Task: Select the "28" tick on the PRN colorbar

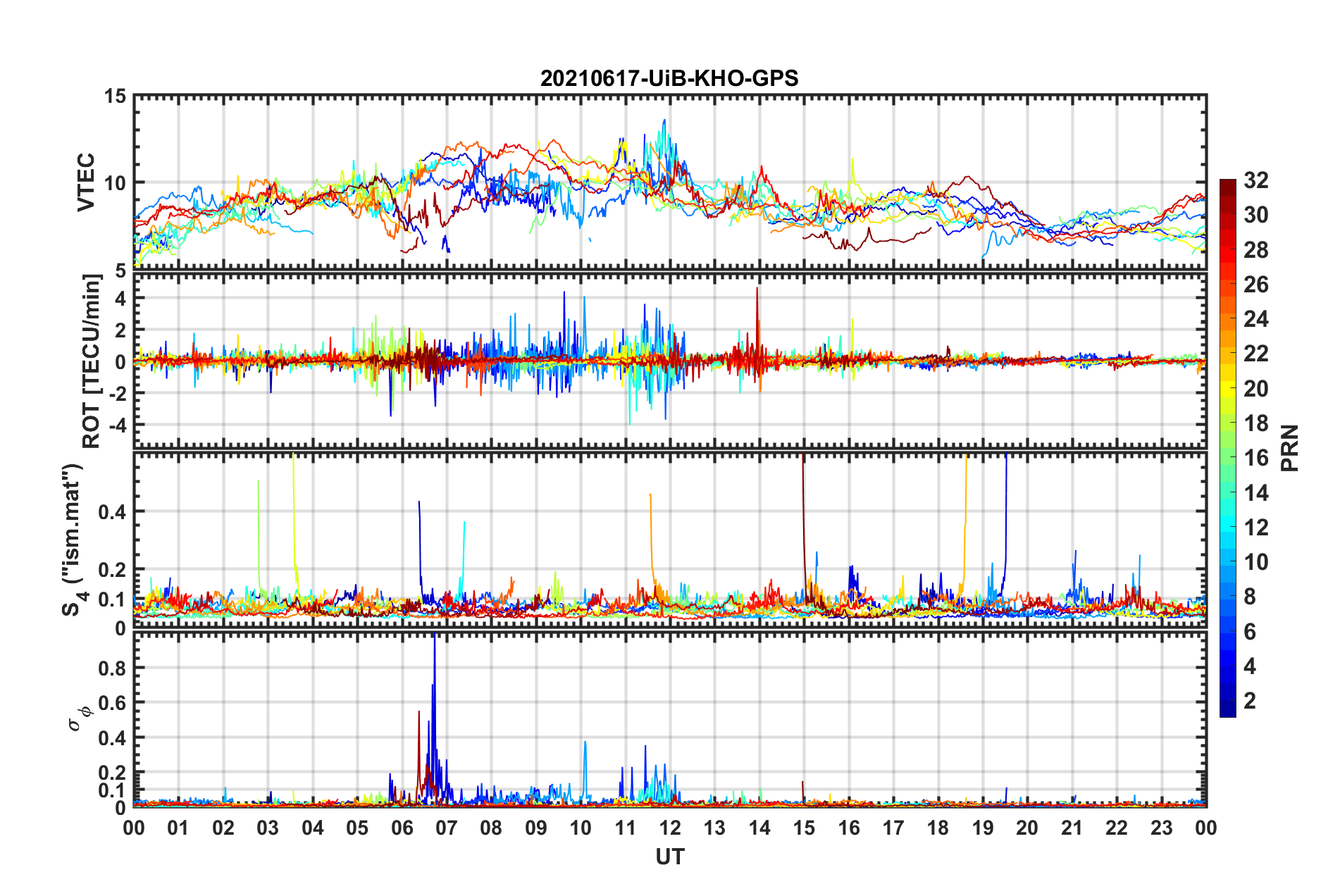Action: (x=1256, y=250)
